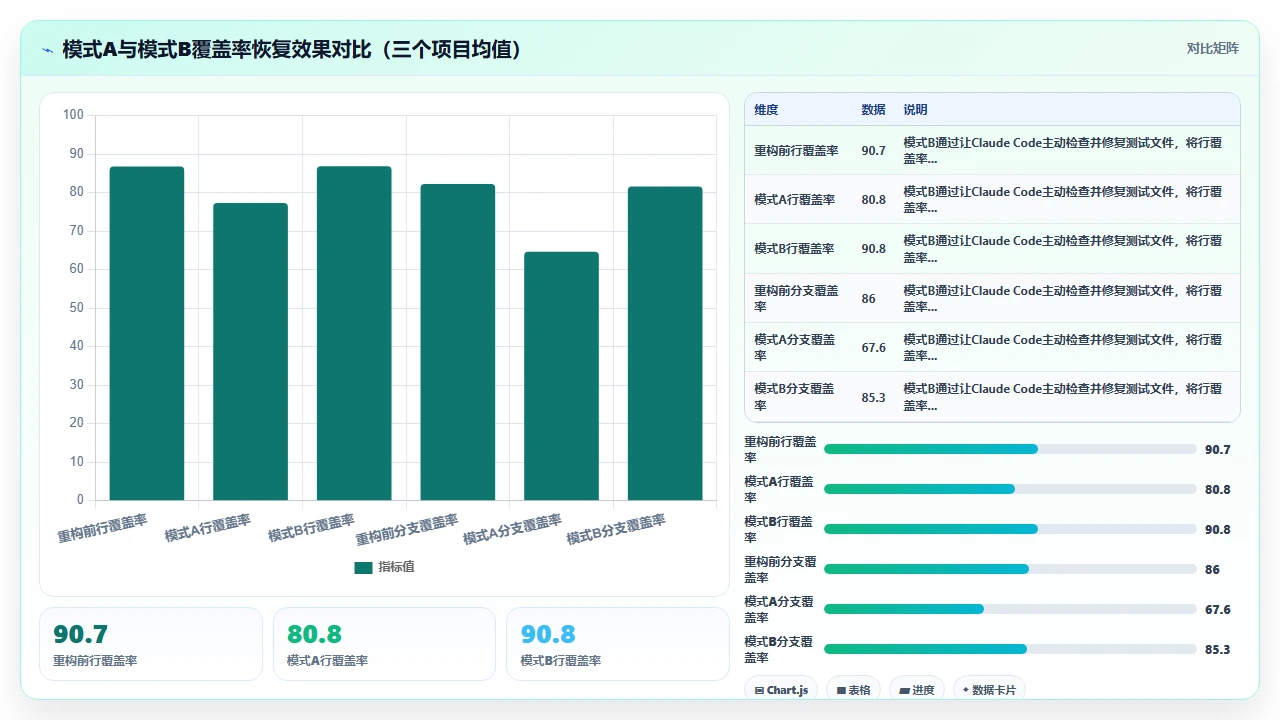Viewport: 1280px width, 720px height.
Task: Click the 模式B行覆盖率 progress bar
Action: 1010,529
